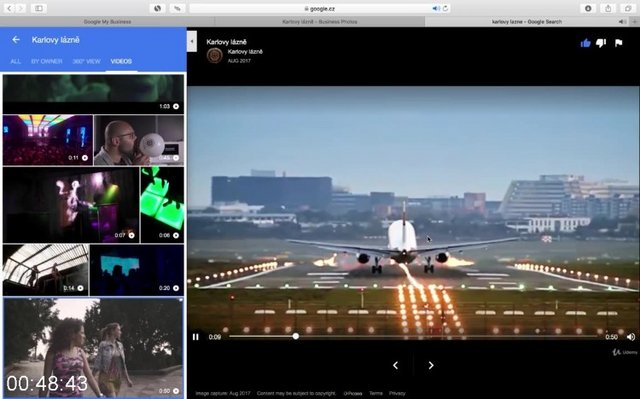
Task: Go to the next video with right chevron
Action: point(431,366)
